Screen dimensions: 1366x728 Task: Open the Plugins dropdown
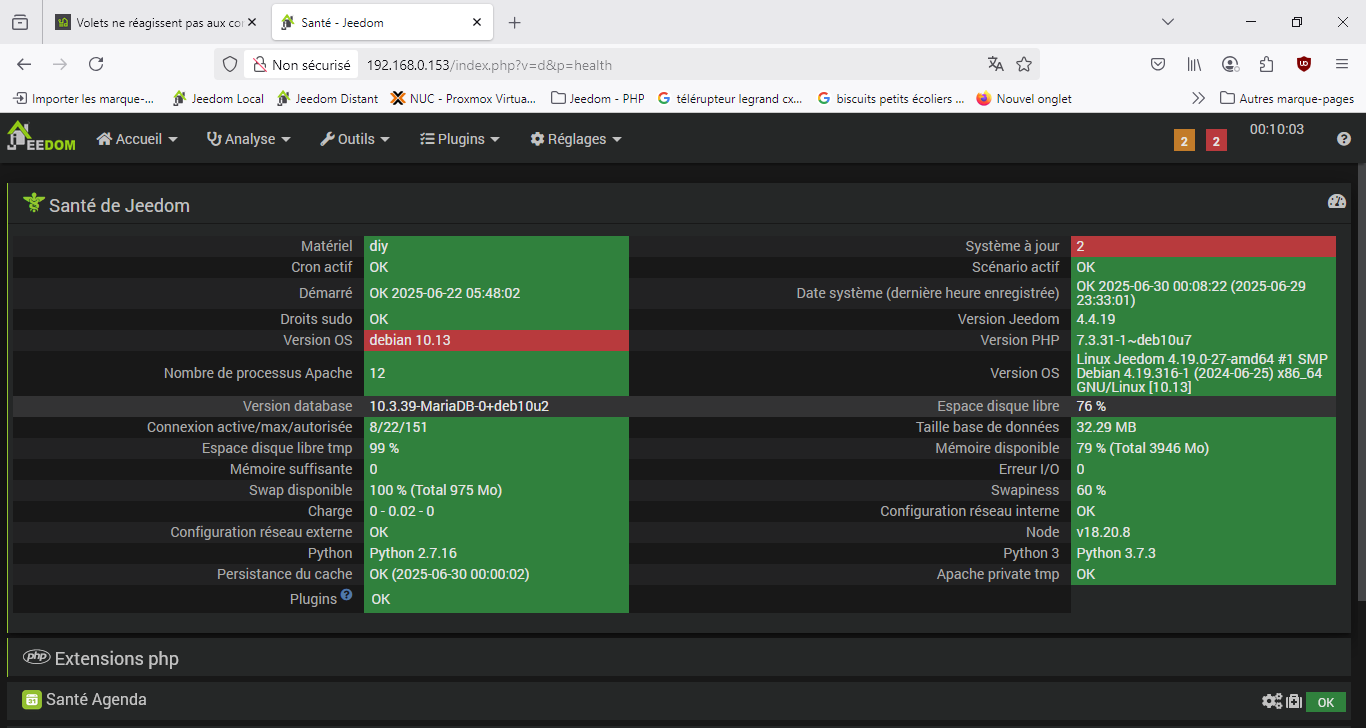[460, 139]
